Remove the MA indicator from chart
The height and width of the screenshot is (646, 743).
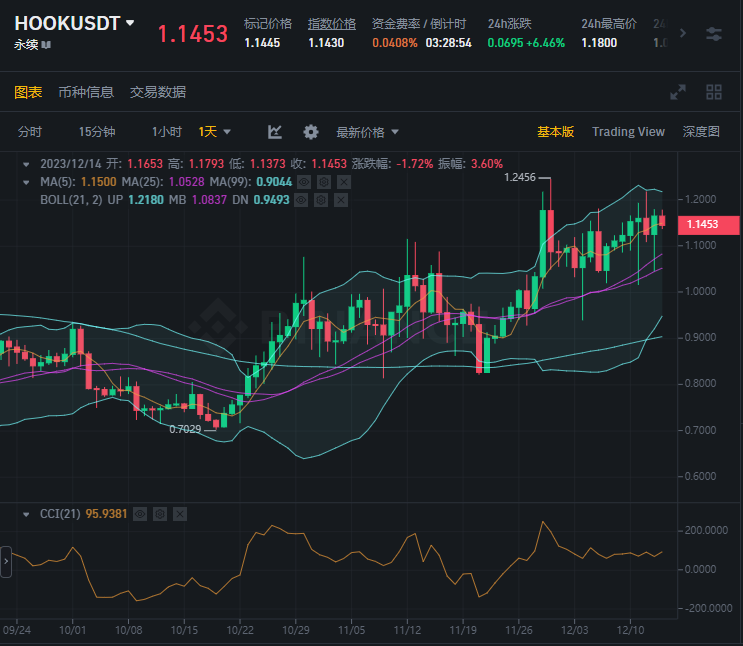(344, 181)
